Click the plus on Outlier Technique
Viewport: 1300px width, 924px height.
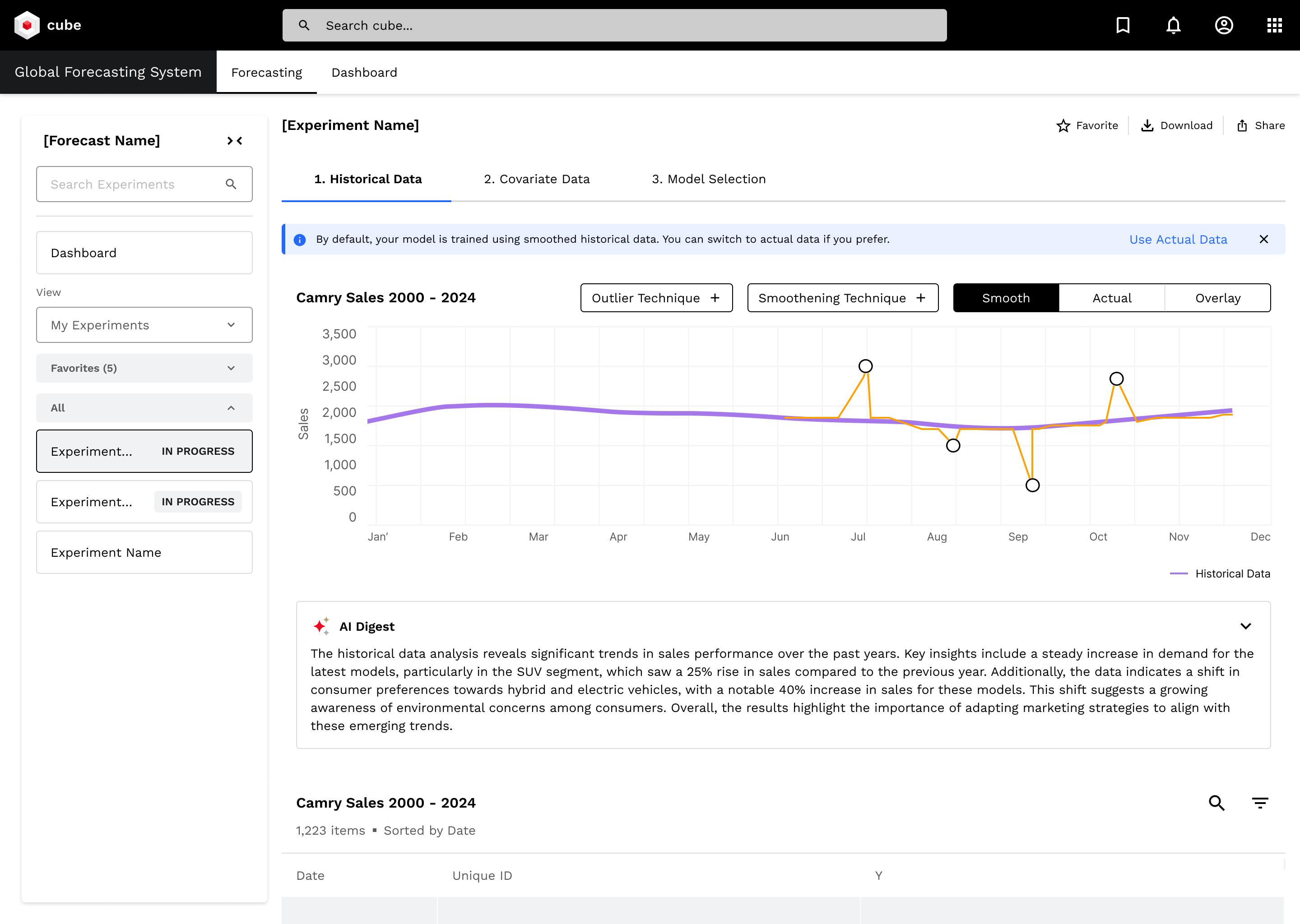click(x=715, y=298)
